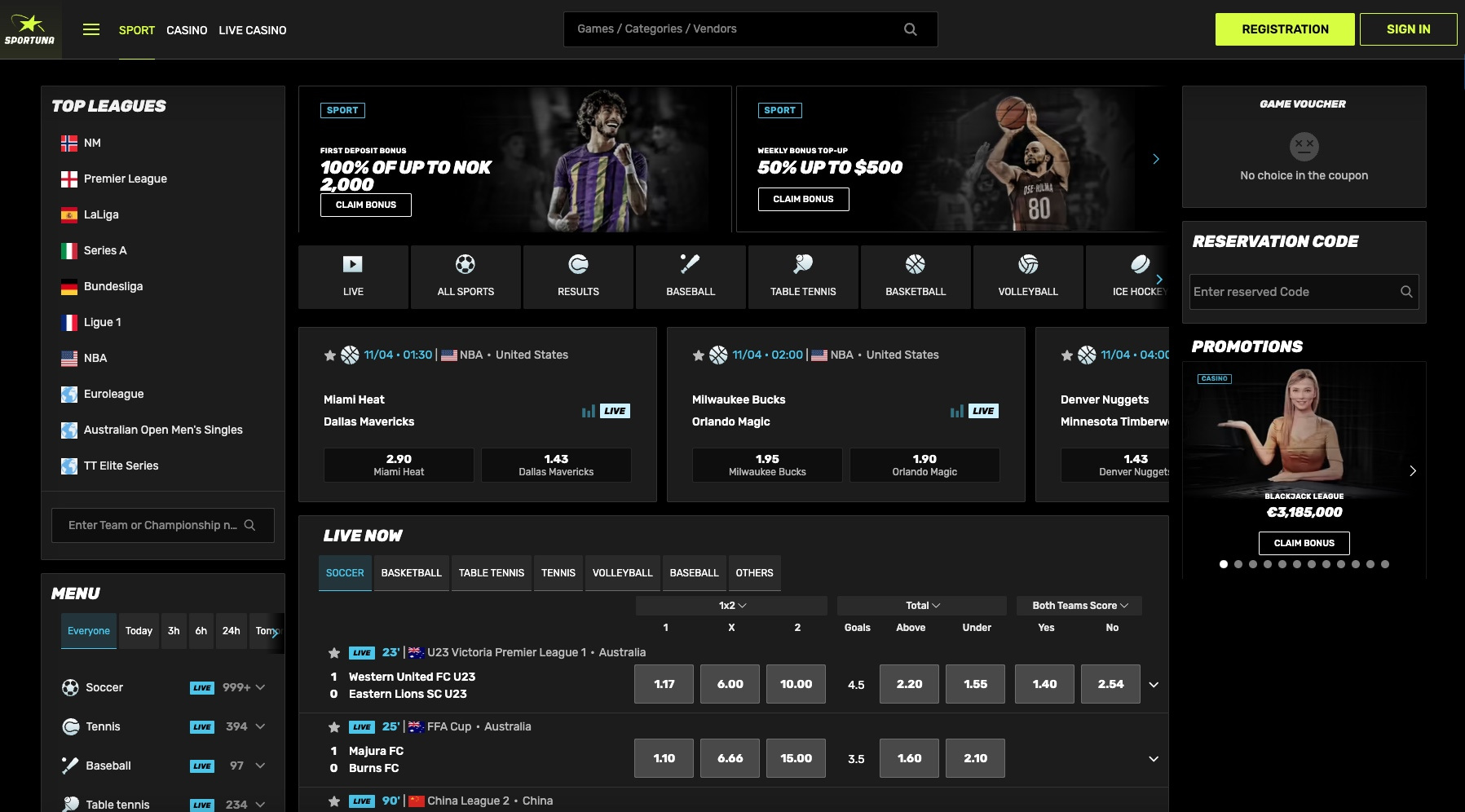
Task: Click the search magnifier in top search bar
Action: tap(911, 29)
